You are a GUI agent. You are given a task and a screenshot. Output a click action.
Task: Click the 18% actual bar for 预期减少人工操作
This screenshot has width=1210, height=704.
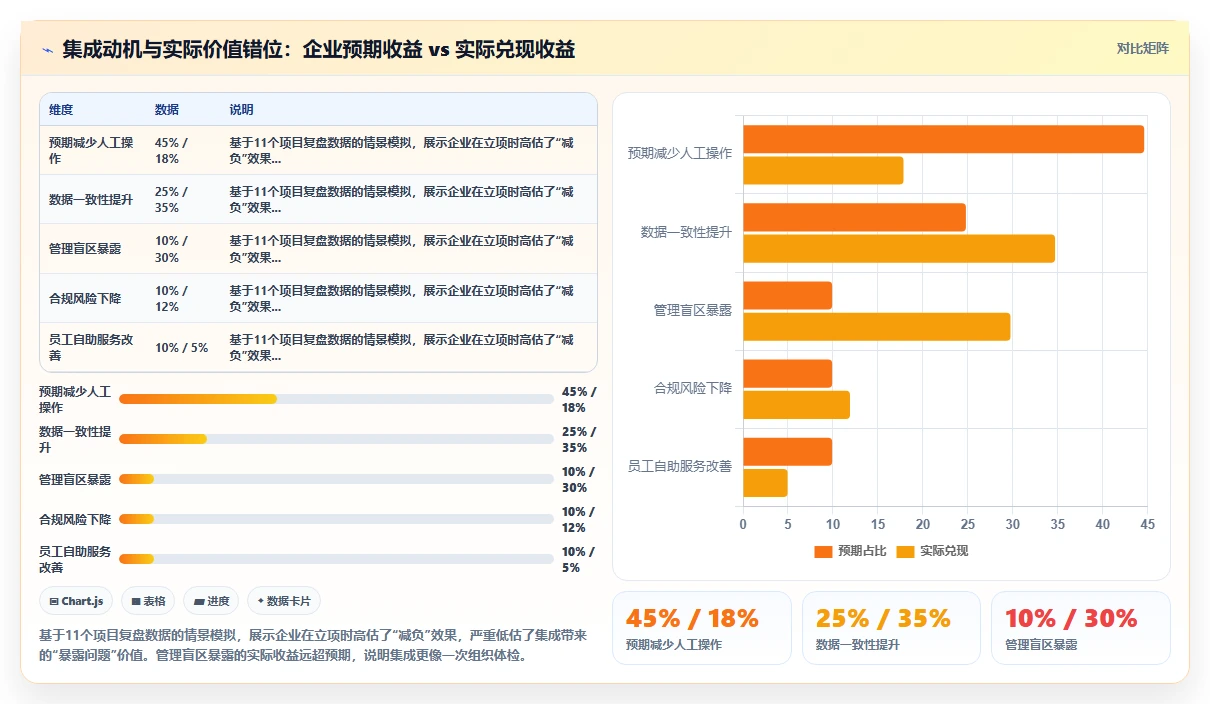[823, 170]
